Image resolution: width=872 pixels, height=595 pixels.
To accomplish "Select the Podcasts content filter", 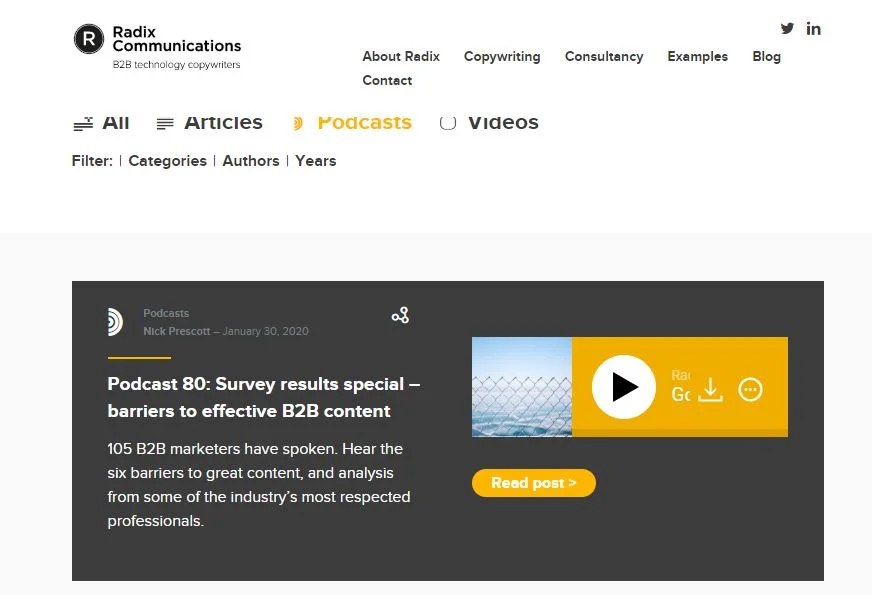I will click(x=352, y=123).
